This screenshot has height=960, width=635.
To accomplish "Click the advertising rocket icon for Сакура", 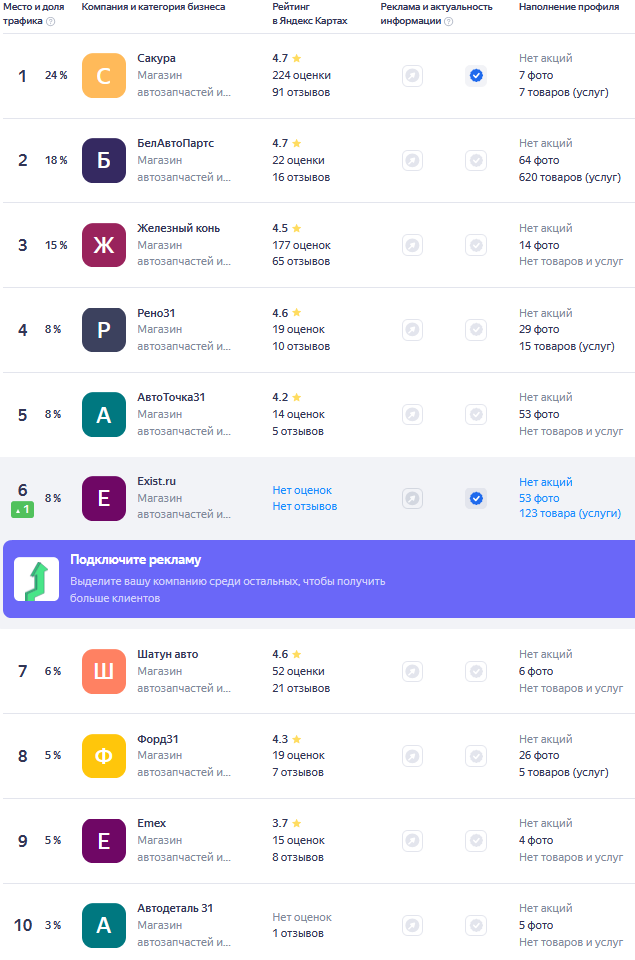I will point(413,76).
